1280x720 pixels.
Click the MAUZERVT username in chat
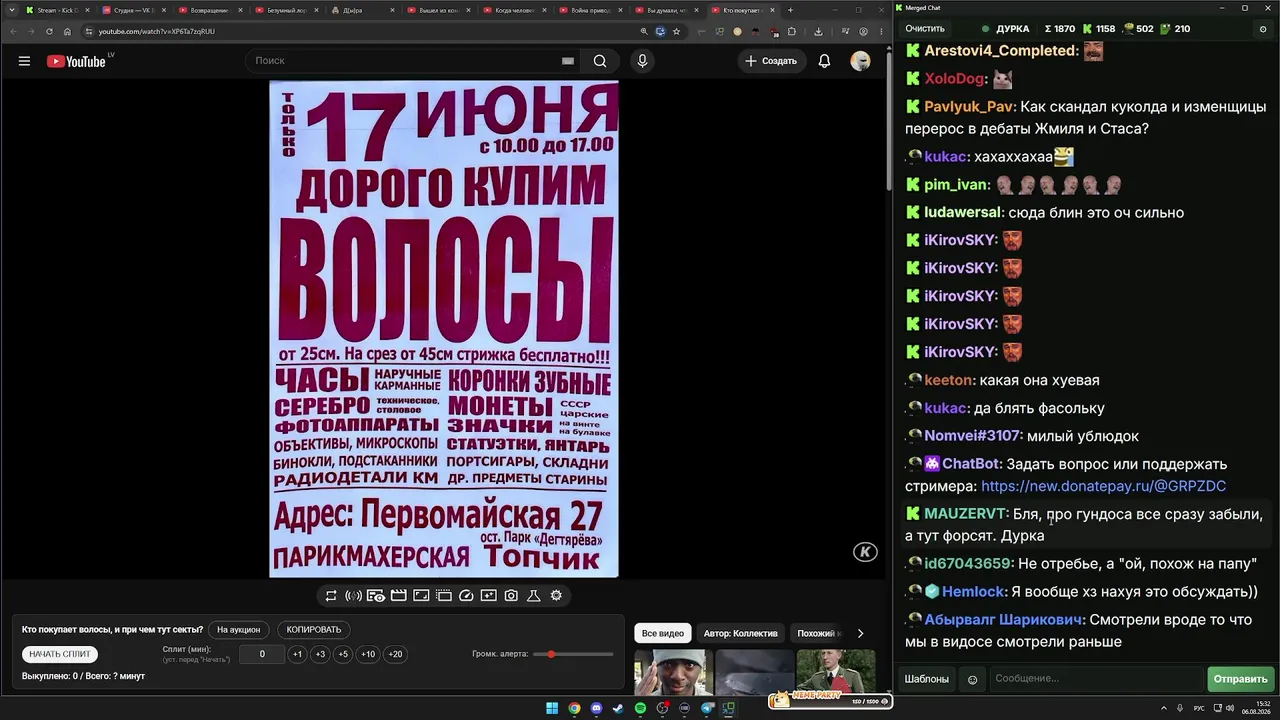coord(964,514)
